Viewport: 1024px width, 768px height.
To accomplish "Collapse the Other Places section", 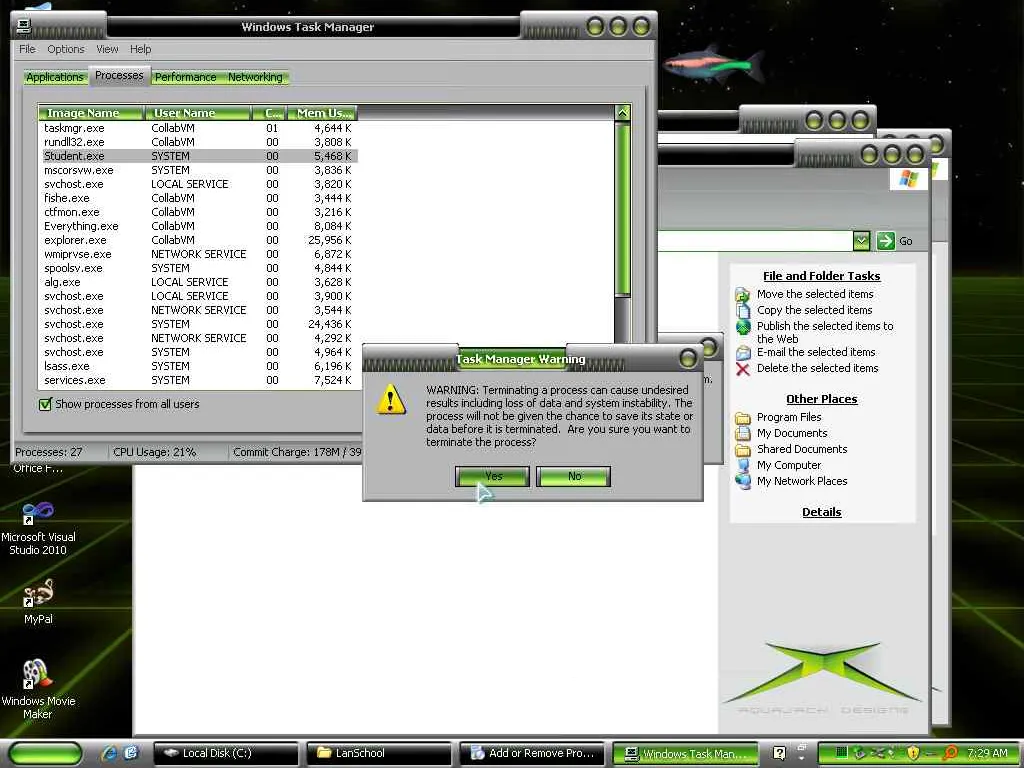I will [x=821, y=399].
